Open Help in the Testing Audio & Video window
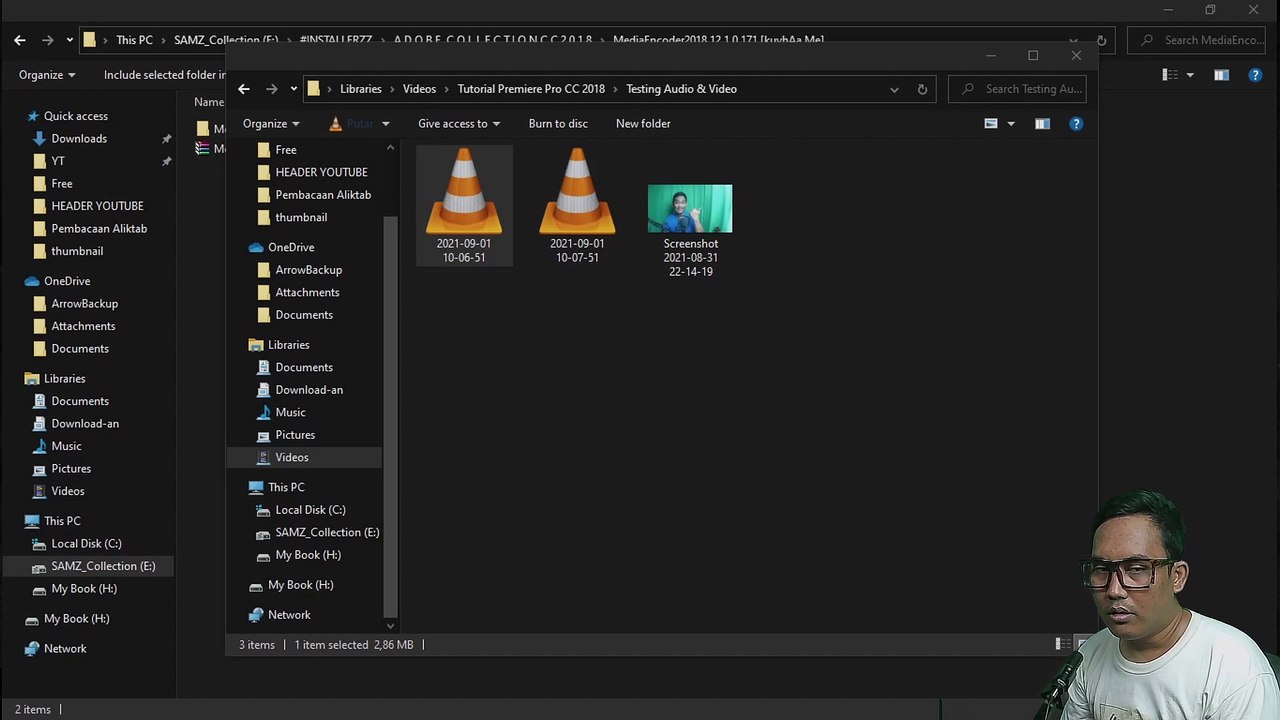1280x720 pixels. [1076, 124]
